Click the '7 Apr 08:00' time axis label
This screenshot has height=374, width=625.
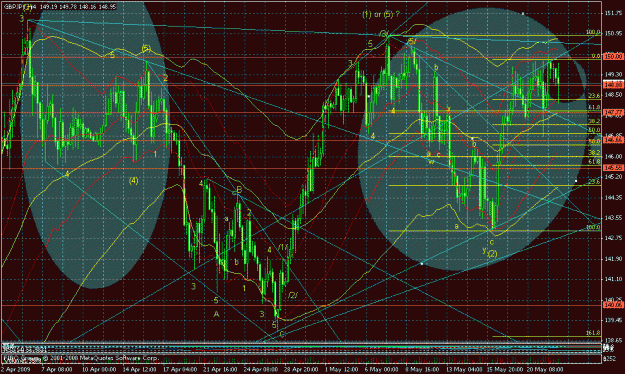56,370
